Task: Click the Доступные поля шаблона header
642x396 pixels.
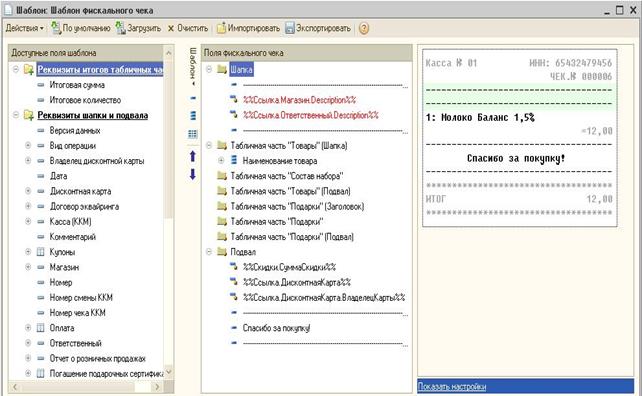Action: coord(87,52)
